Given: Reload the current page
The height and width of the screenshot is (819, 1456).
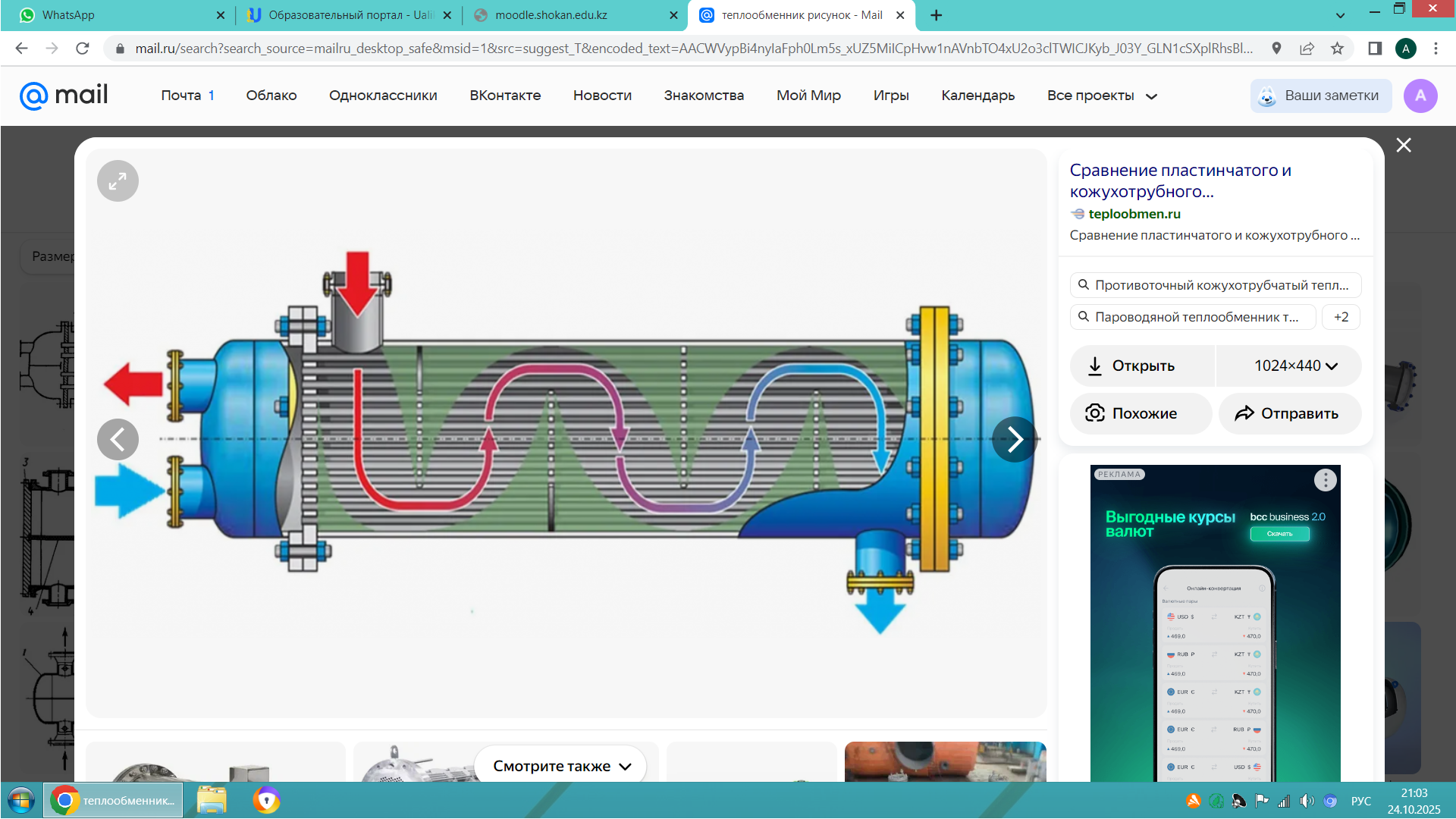Looking at the screenshot, I should [83, 49].
